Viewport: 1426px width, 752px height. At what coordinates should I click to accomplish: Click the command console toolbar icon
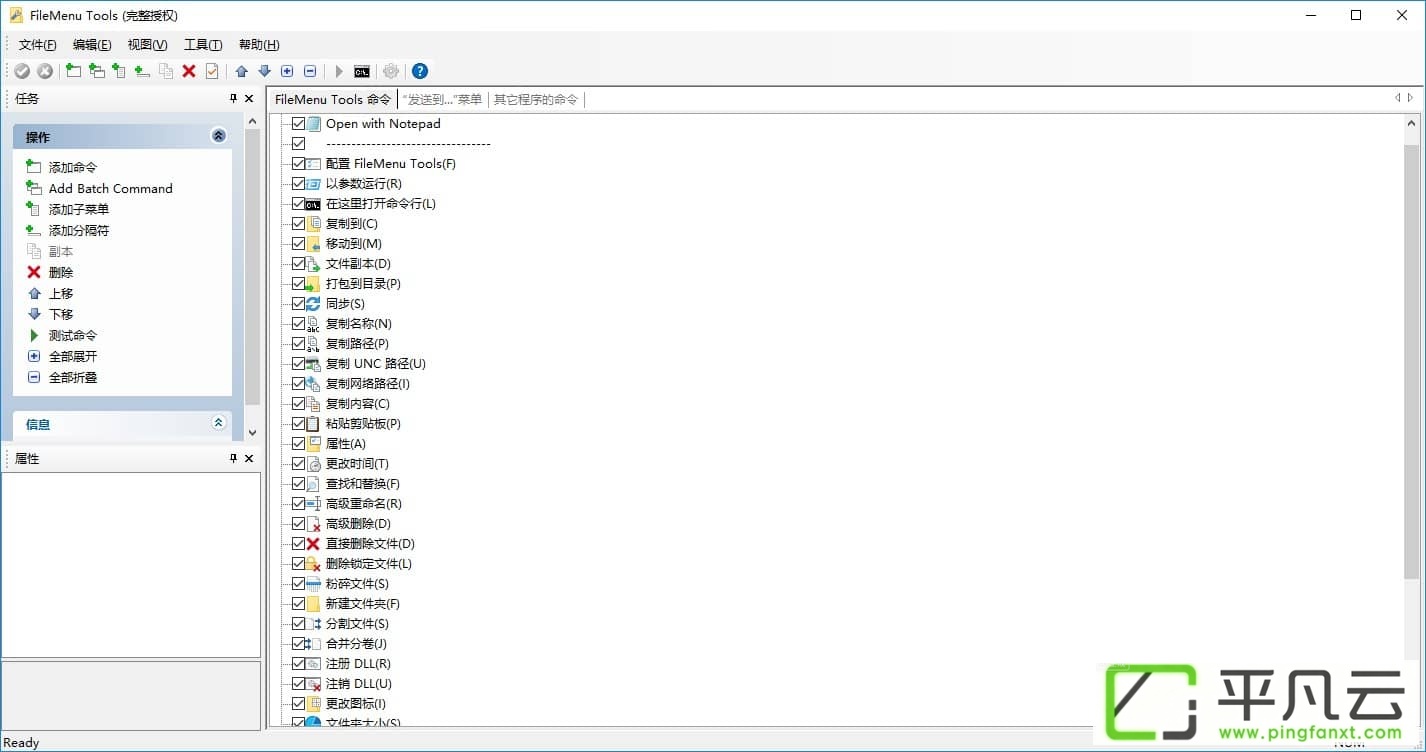point(362,71)
